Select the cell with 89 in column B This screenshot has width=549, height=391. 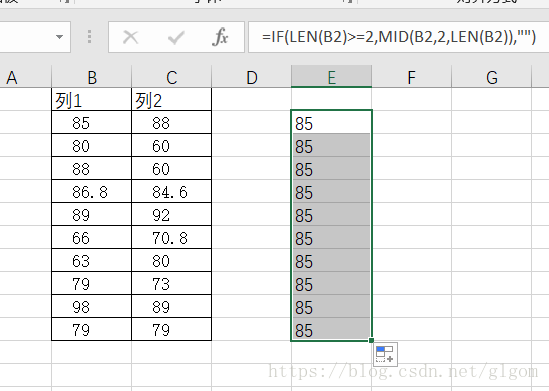(91, 214)
